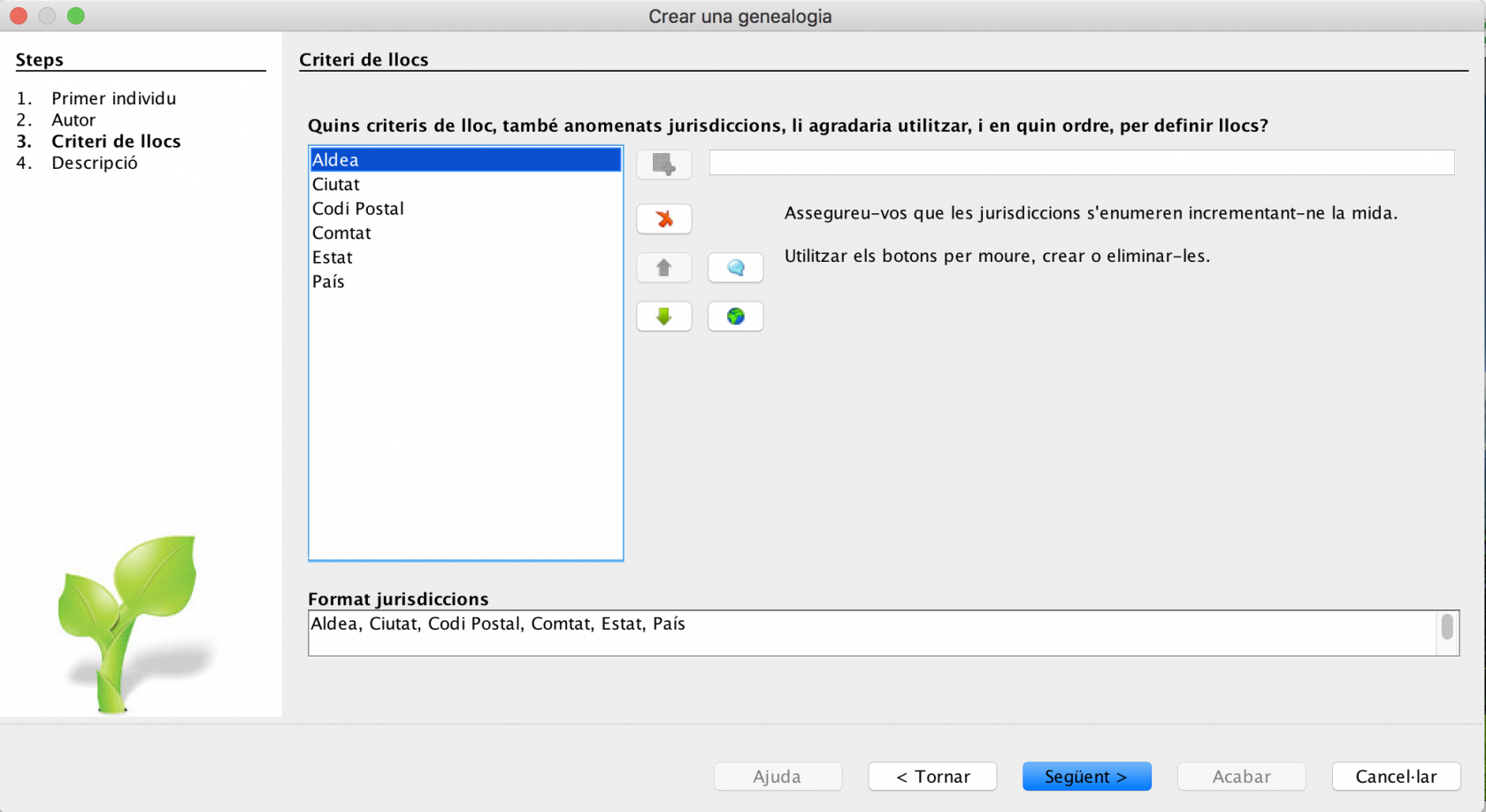The image size is (1486, 812).
Task: Click the Ajuda button
Action: 777,777
